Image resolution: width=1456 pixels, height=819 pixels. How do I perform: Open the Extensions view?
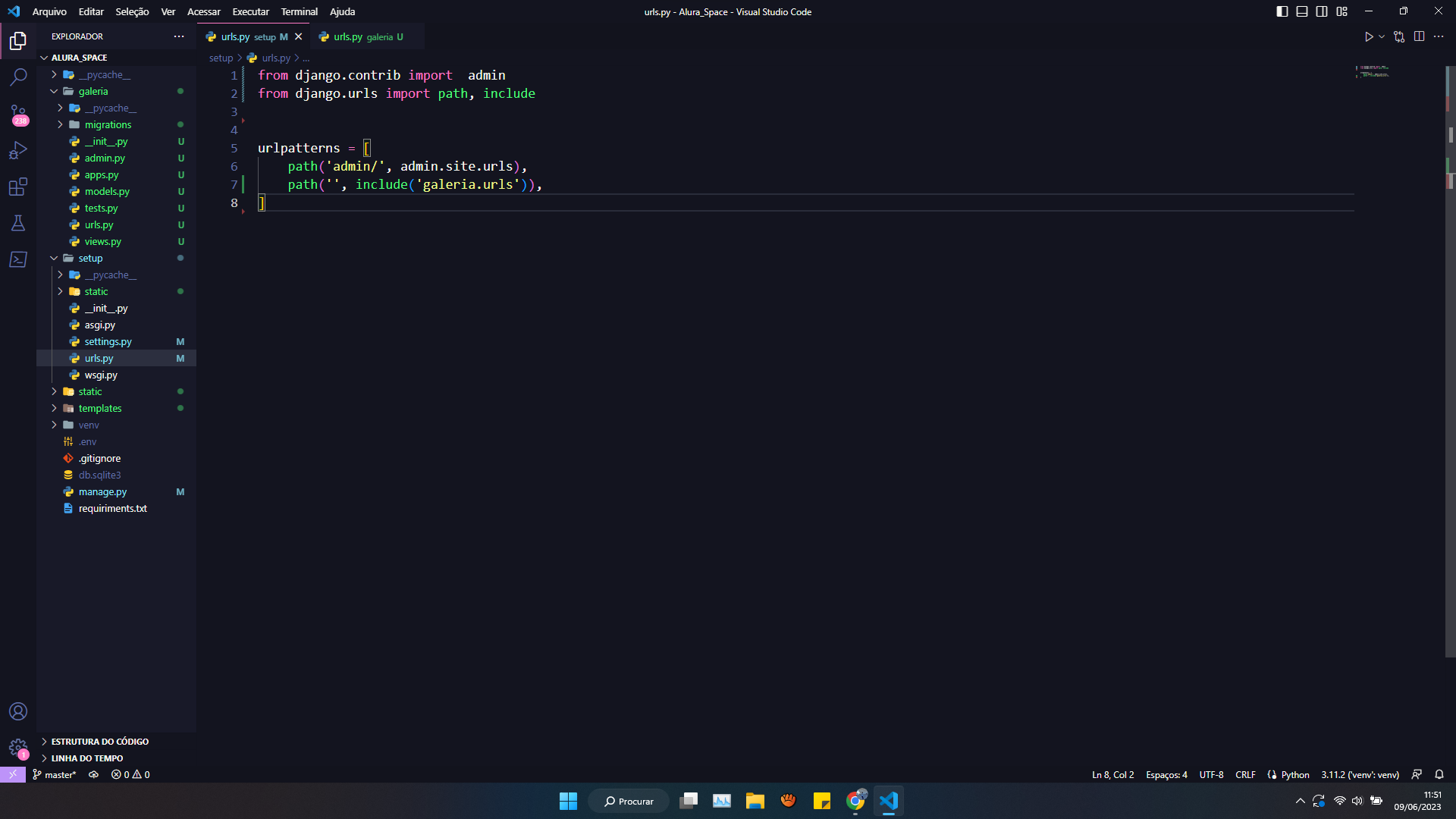click(x=18, y=187)
